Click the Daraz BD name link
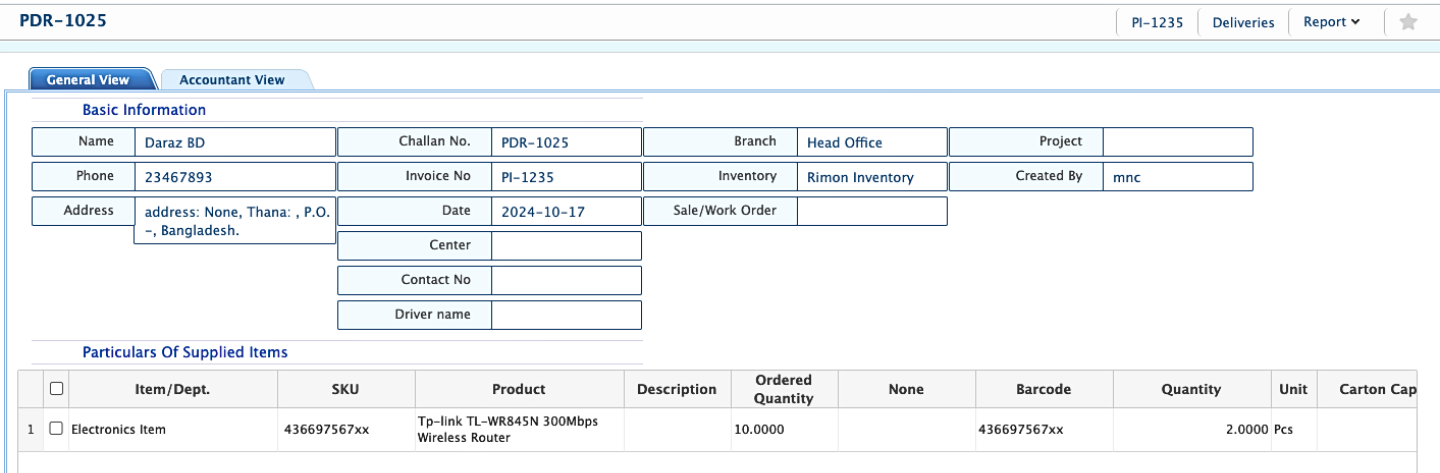This screenshot has height=473, width=1440. pyautogui.click(x=175, y=143)
